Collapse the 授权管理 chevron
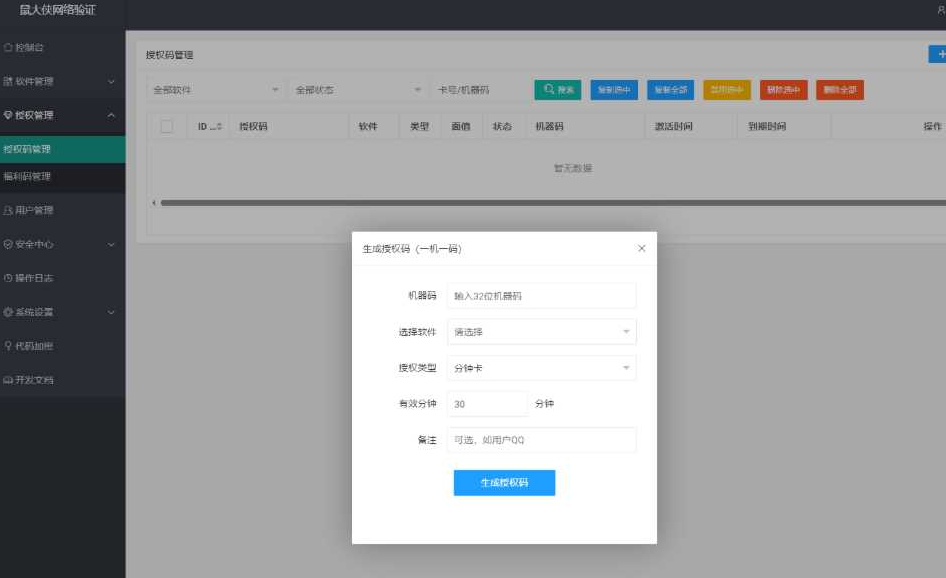This screenshot has height=578, width=946. coord(111,115)
